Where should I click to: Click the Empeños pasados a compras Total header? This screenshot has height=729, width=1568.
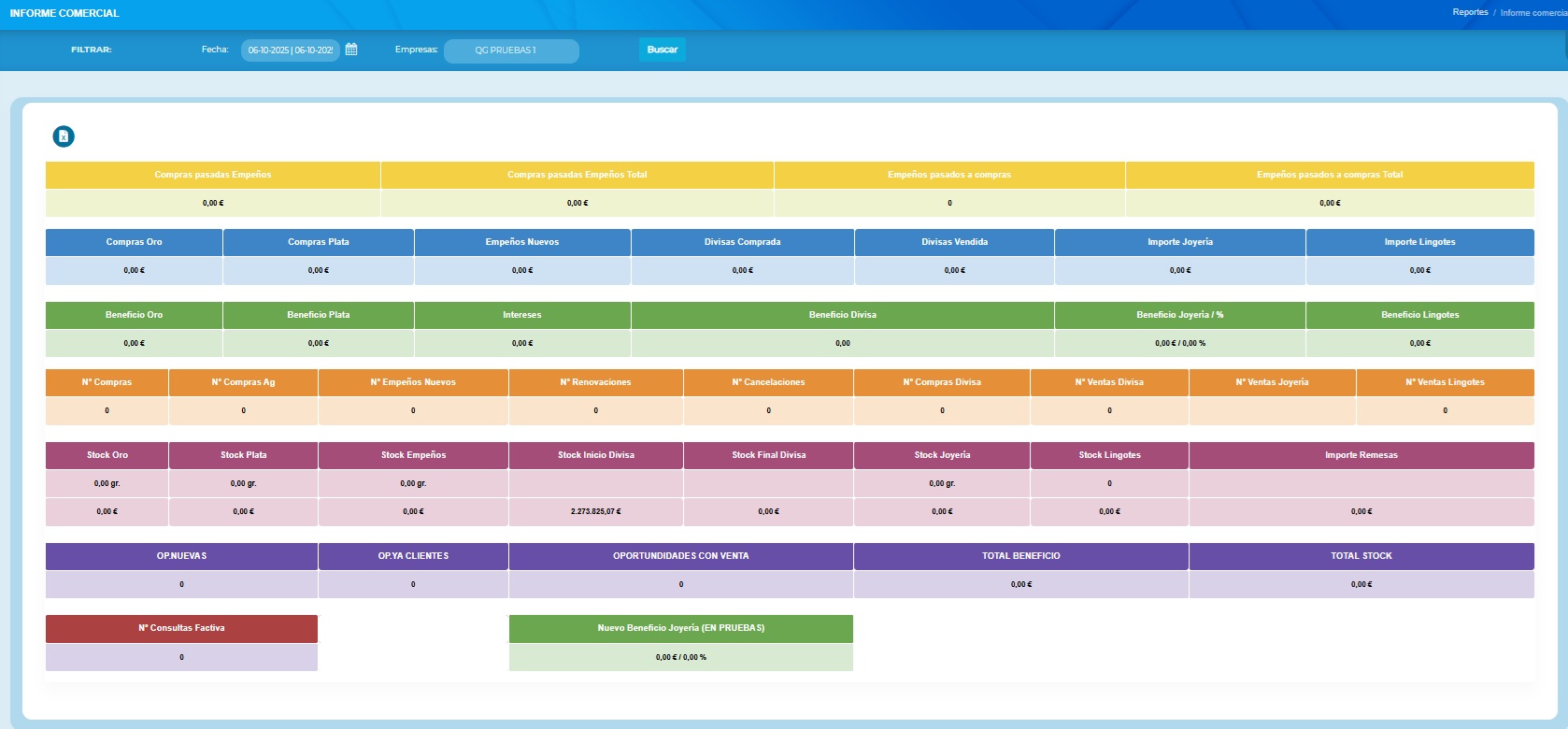[x=1329, y=175]
